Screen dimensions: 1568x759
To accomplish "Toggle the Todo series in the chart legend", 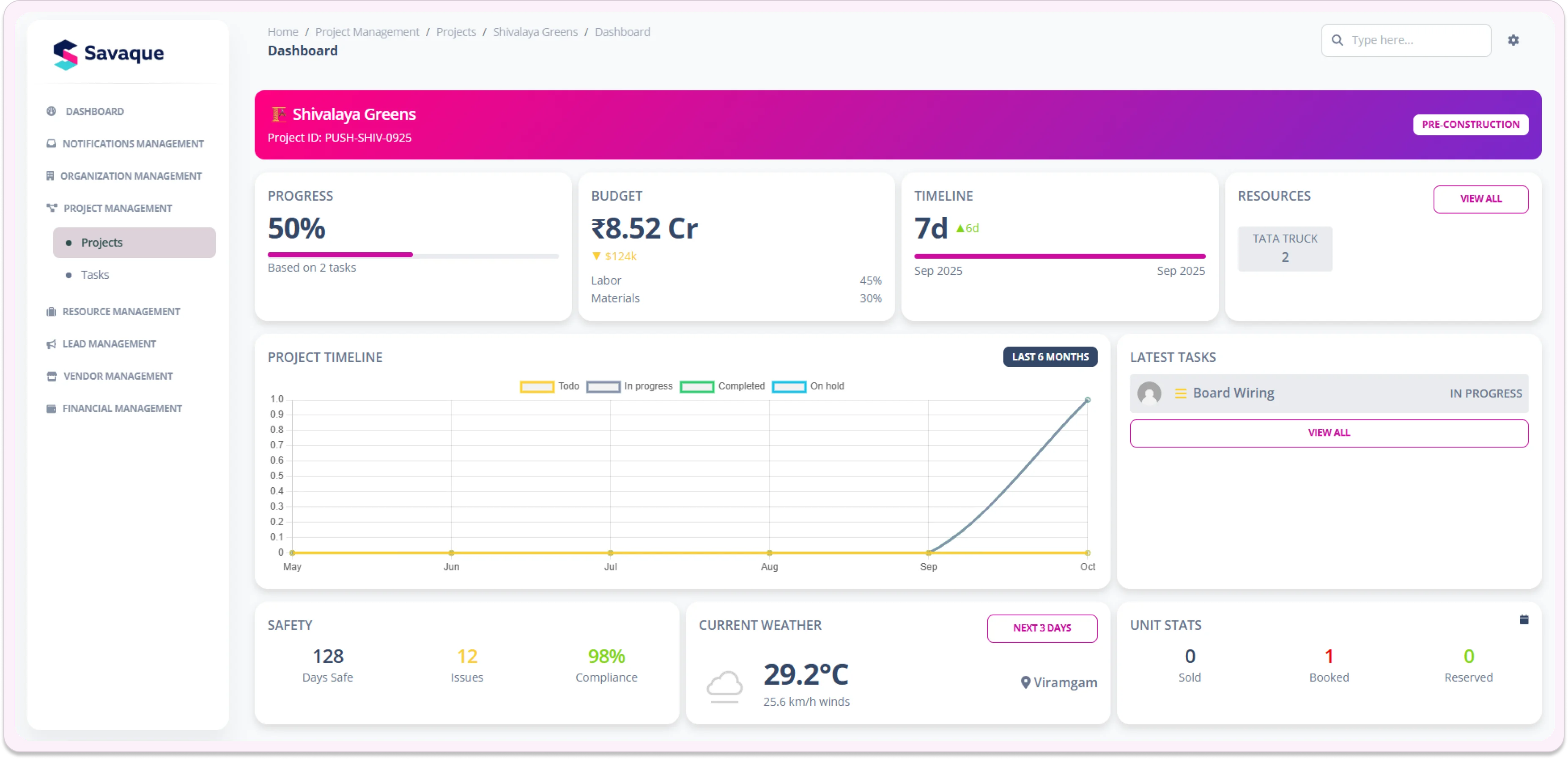I will pyautogui.click(x=549, y=386).
